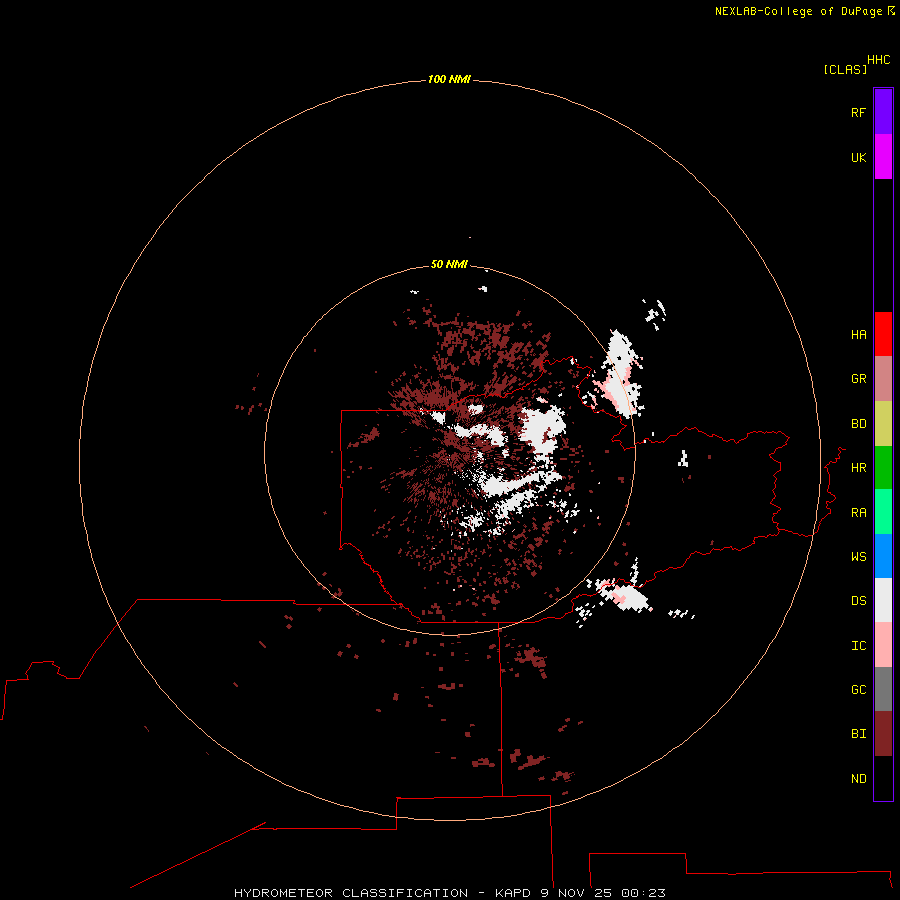Click the BI legend label
The image size is (900, 900).
(x=858, y=734)
